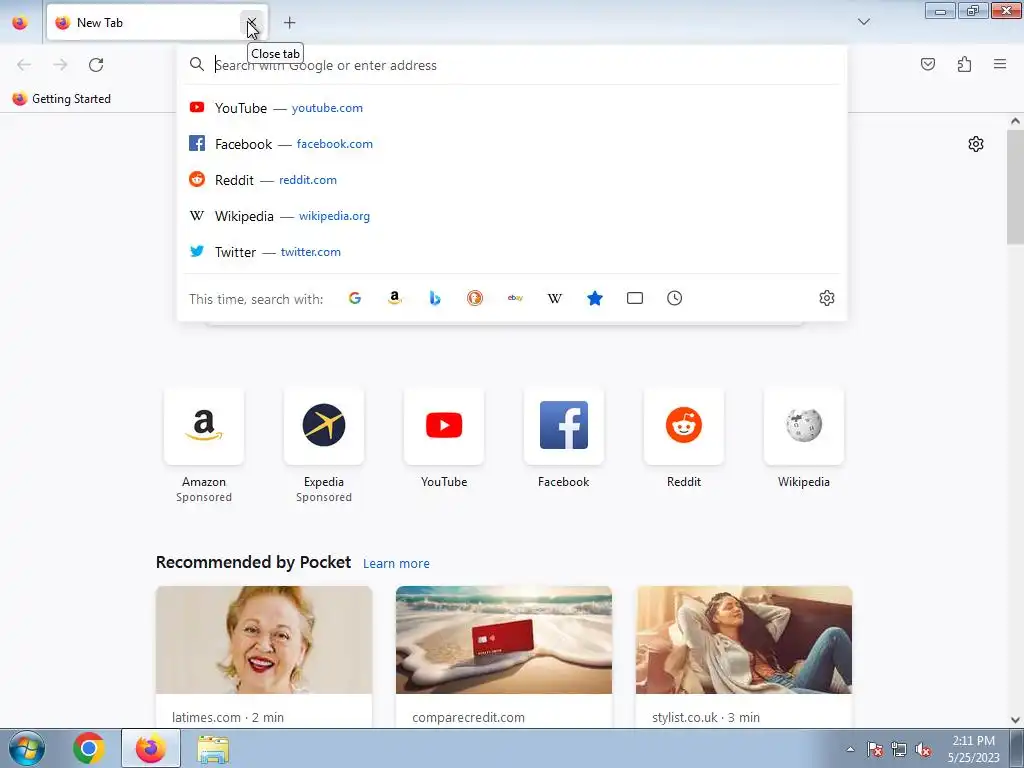Switch to Firefox taskbar button

[150, 748]
